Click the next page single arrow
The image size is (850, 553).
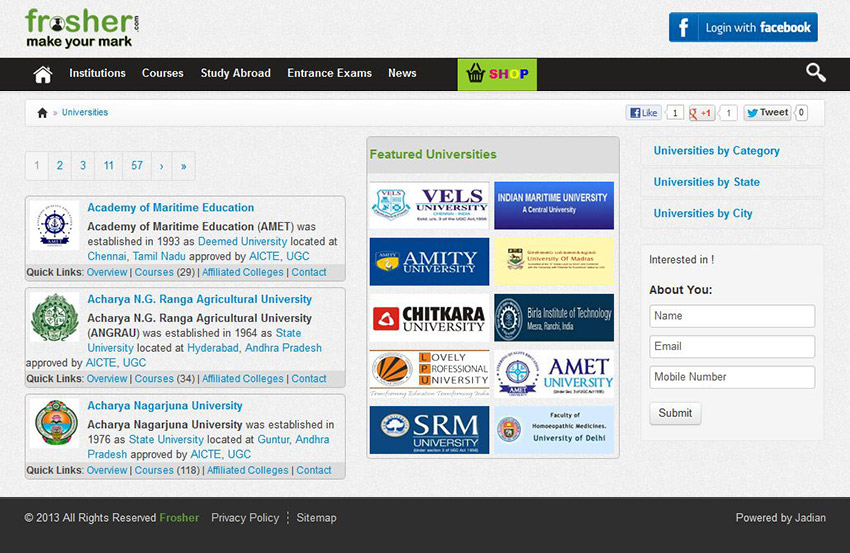(162, 166)
